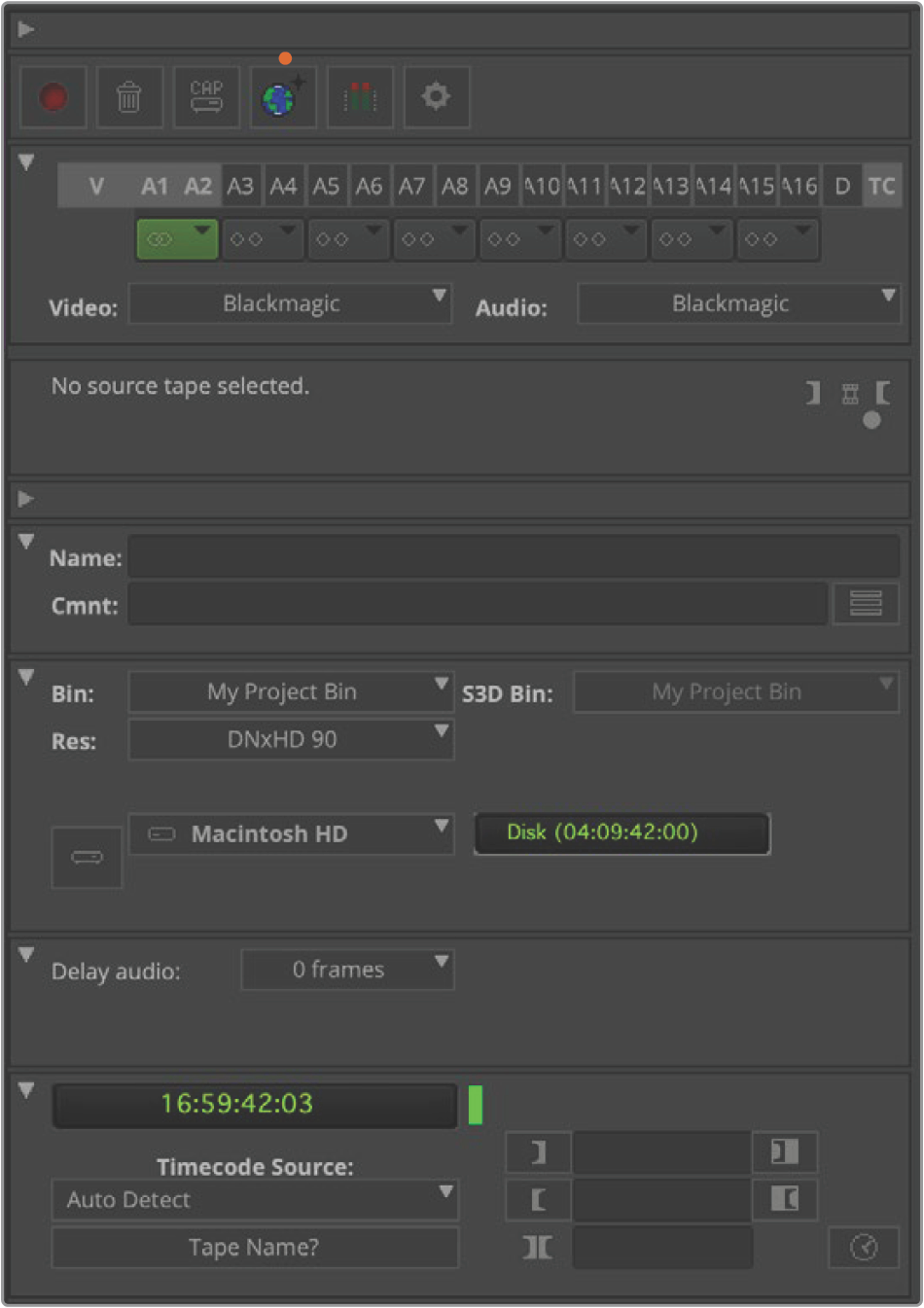Open the Res DNxHD 90 dropdown

point(291,739)
